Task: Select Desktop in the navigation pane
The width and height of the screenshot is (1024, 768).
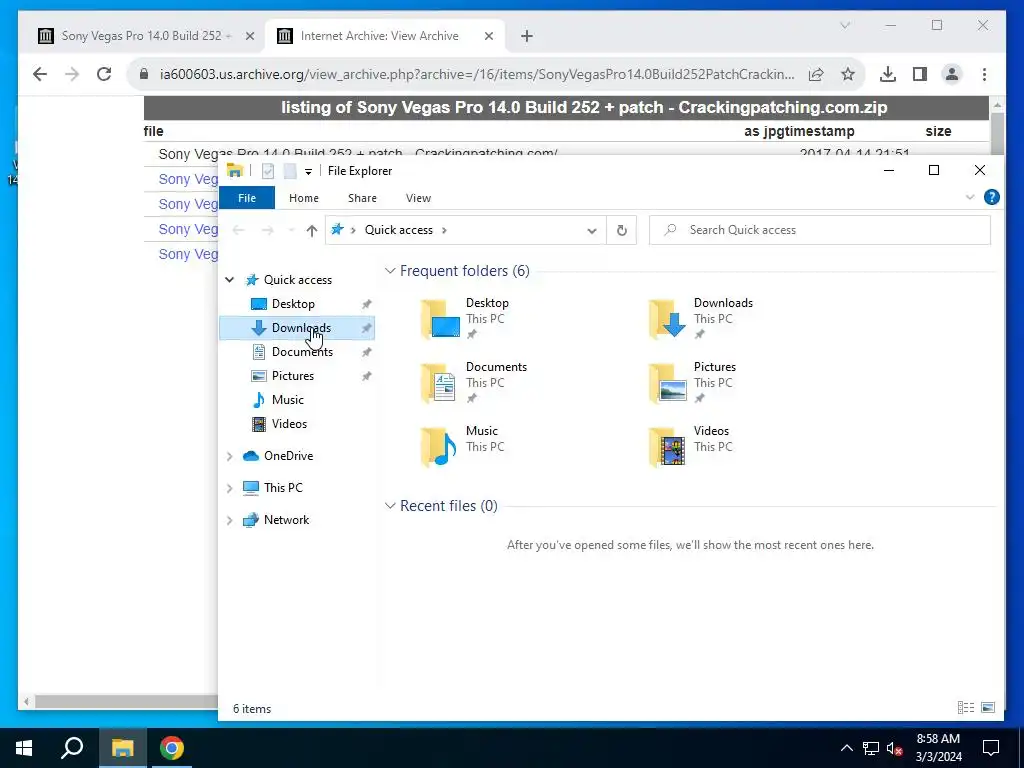Action: pos(293,304)
